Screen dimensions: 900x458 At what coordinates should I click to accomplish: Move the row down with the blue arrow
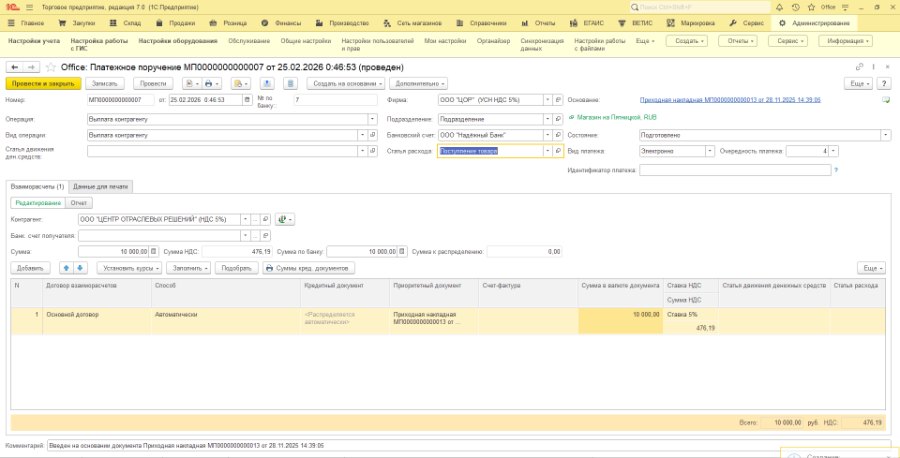80,268
